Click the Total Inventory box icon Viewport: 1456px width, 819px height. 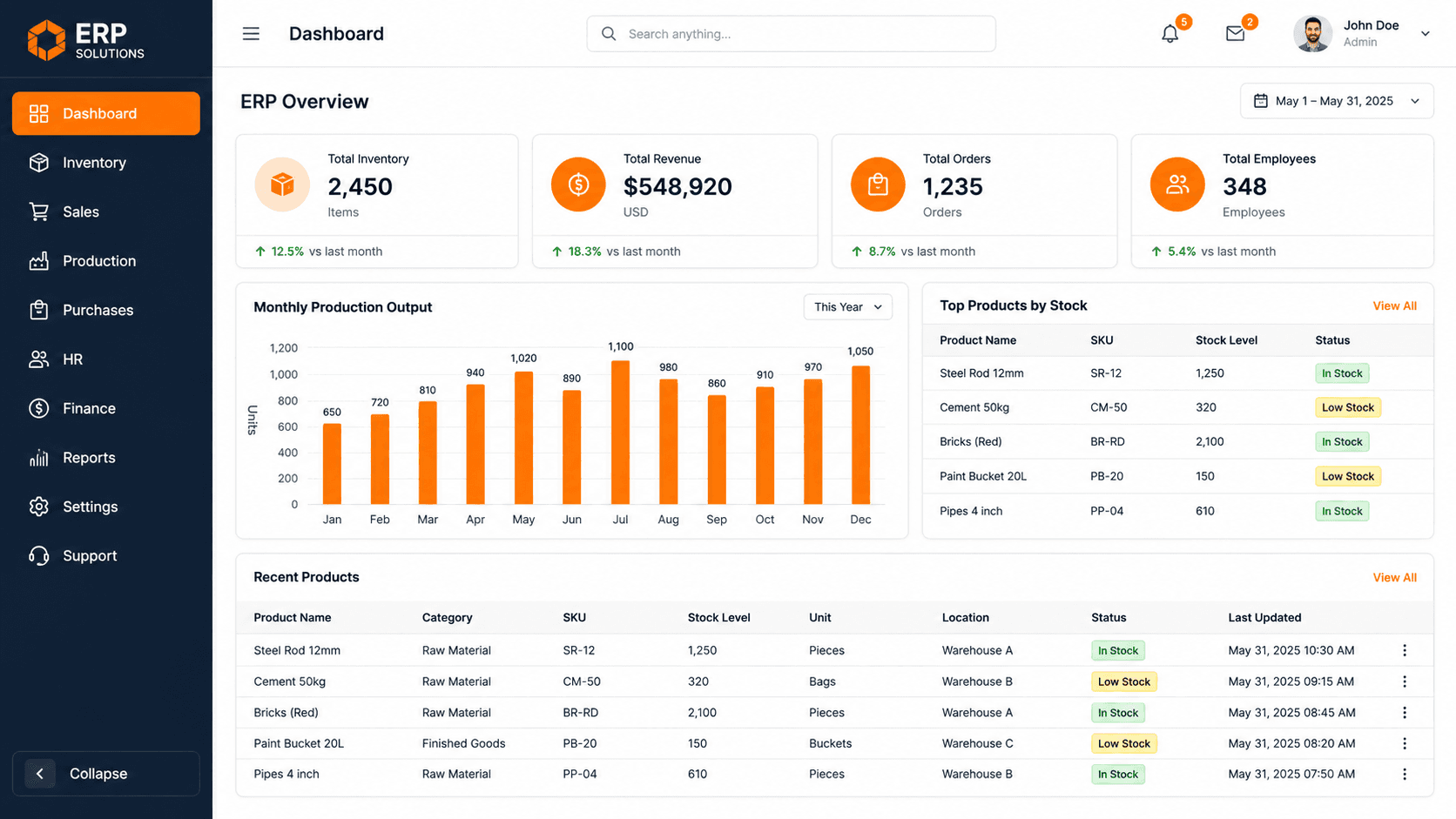pyautogui.click(x=282, y=185)
